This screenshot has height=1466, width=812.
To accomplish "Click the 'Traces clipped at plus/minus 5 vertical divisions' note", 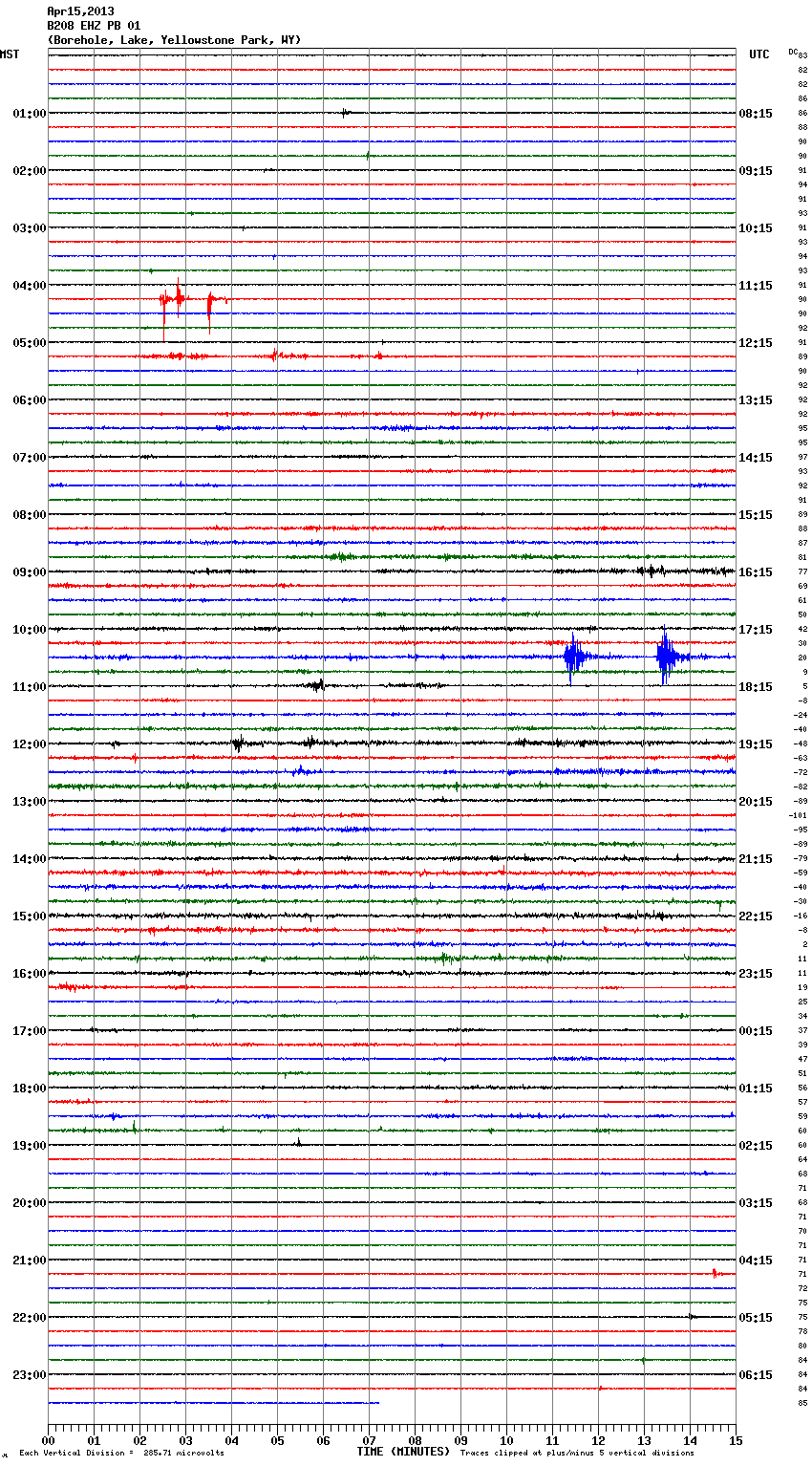I will (x=578, y=1453).
